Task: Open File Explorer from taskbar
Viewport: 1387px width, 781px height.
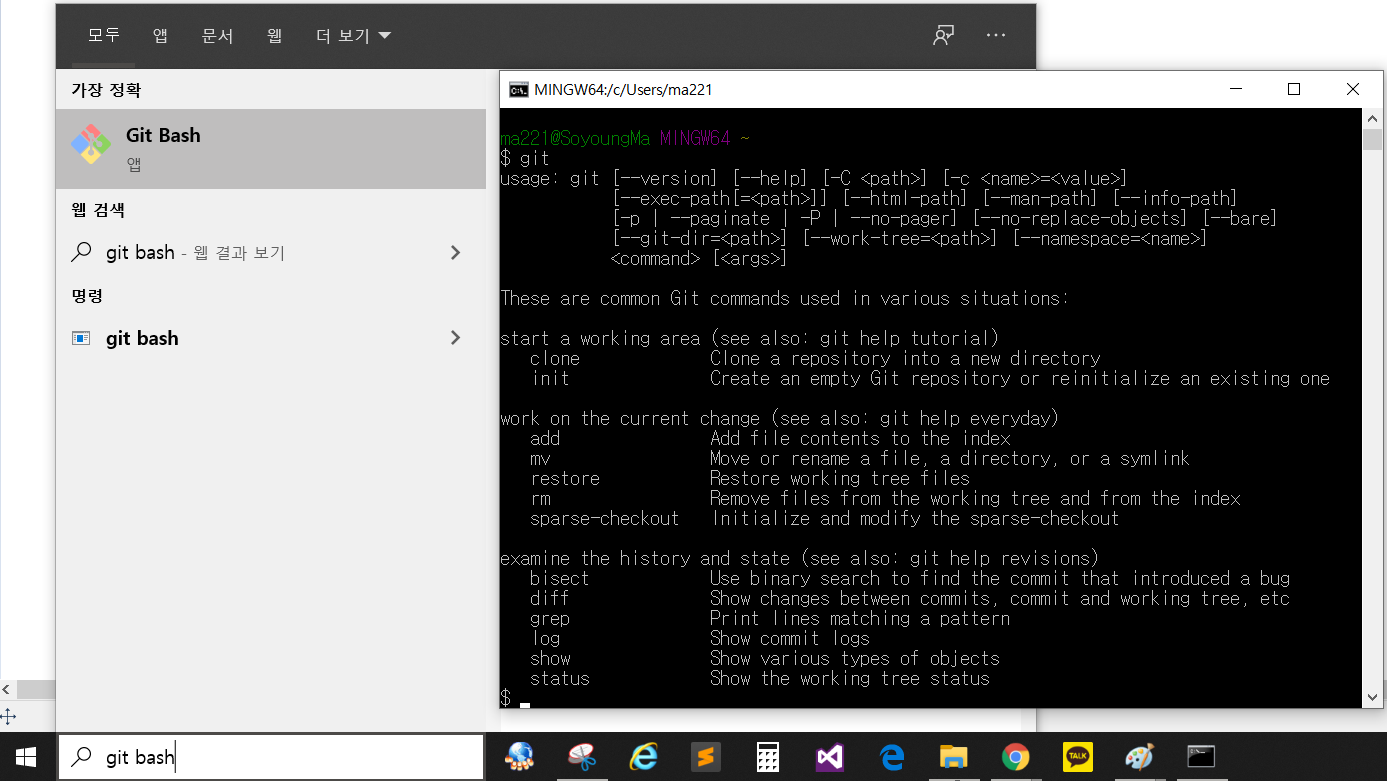Action: pyautogui.click(x=954, y=757)
